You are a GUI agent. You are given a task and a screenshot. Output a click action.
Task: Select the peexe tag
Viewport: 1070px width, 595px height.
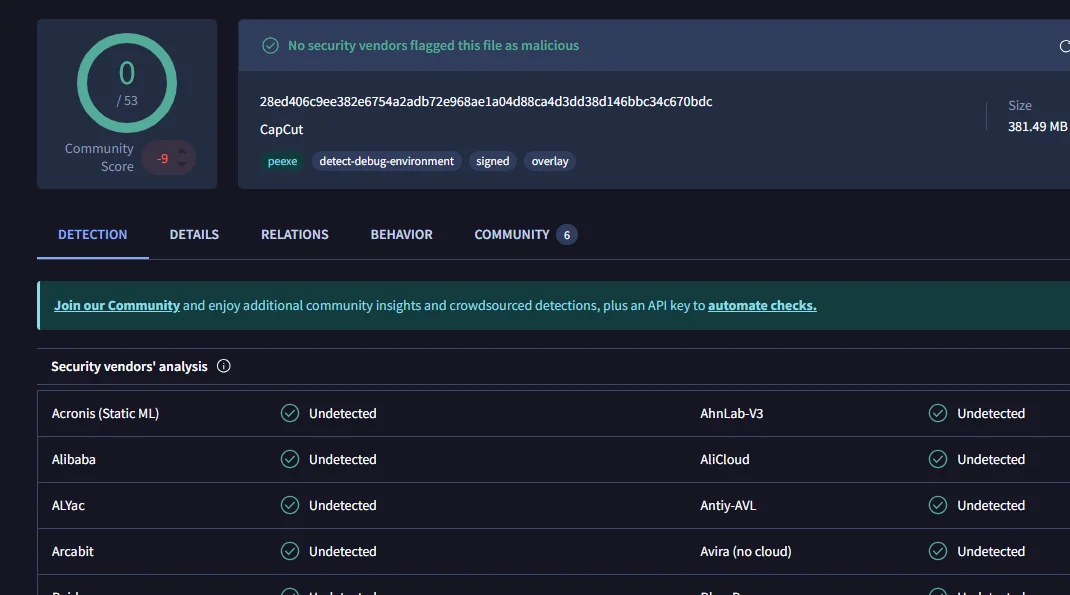(x=283, y=162)
